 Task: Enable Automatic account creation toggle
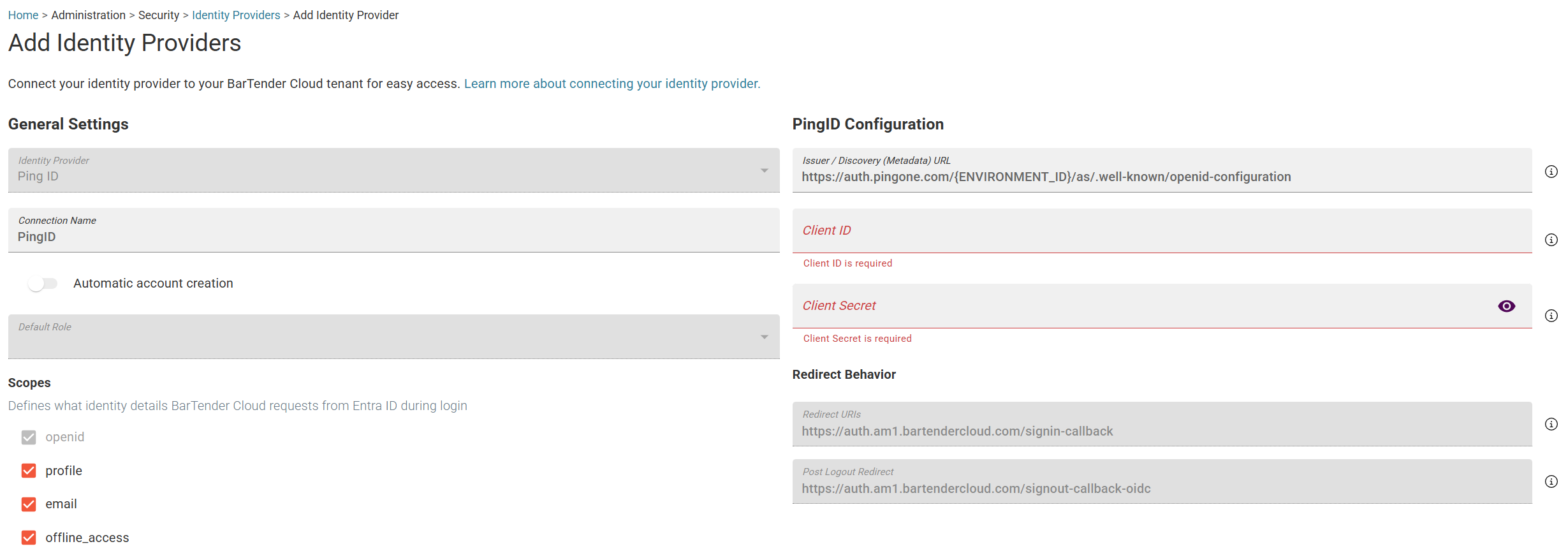point(42,284)
